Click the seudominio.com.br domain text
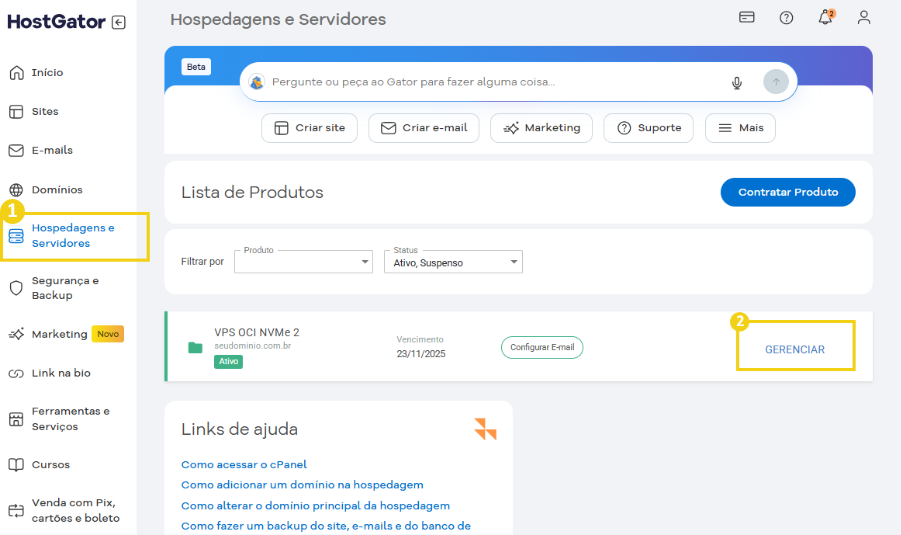The image size is (901, 535). [x=253, y=346]
